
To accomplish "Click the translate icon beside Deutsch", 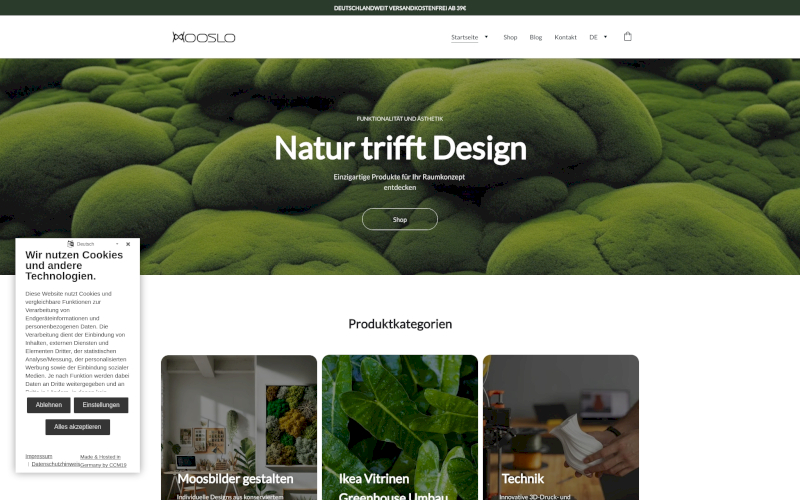I will (x=70, y=244).
